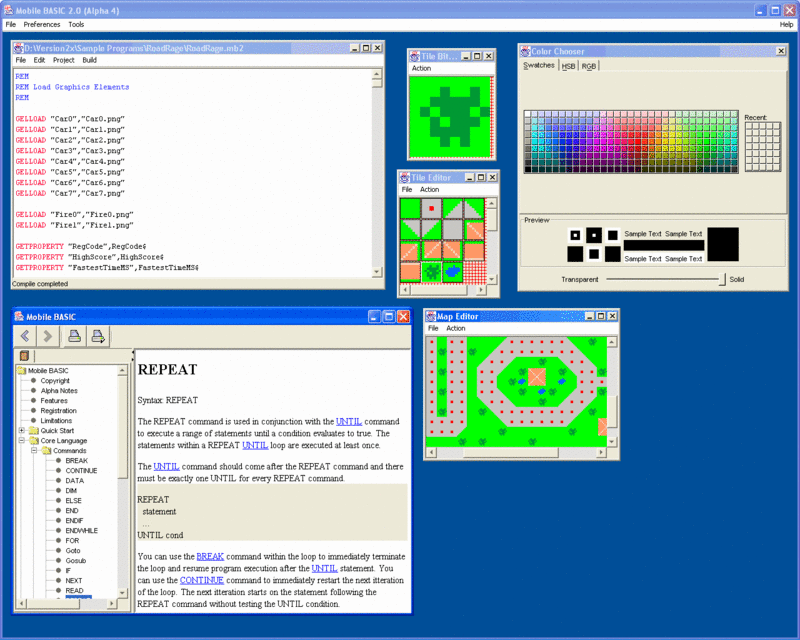
Task: Follow the CONTINUE link in help text
Action: [x=202, y=580]
